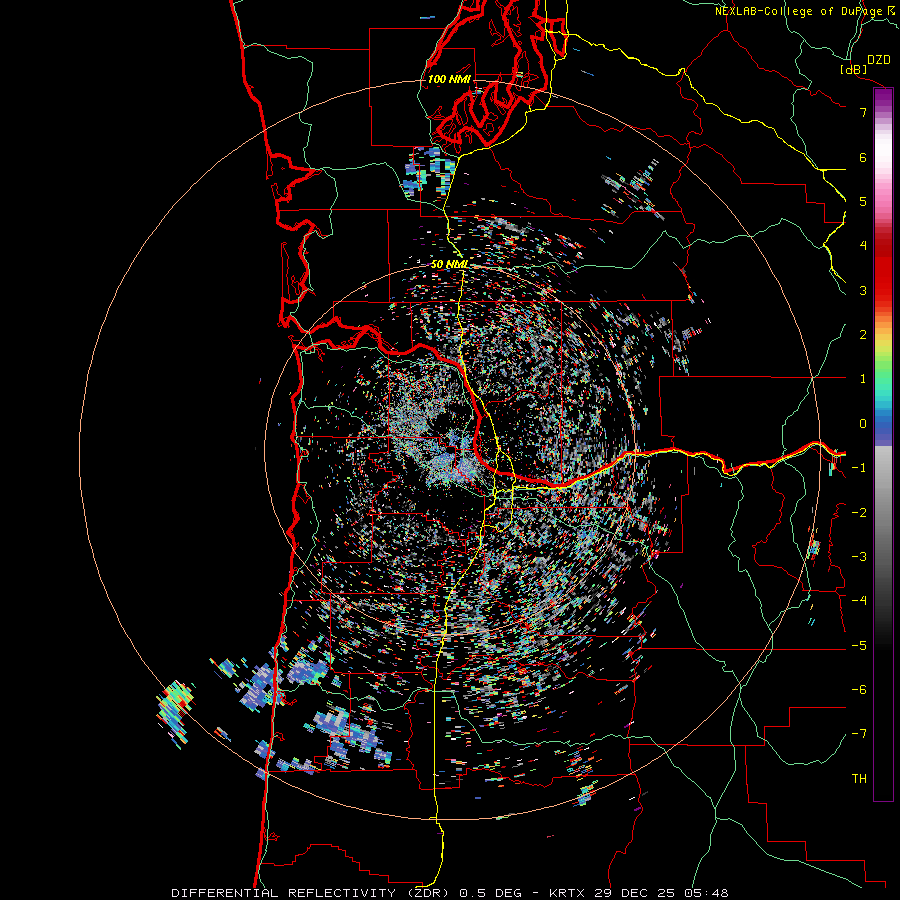Click the color scale at value 3

tap(883, 290)
